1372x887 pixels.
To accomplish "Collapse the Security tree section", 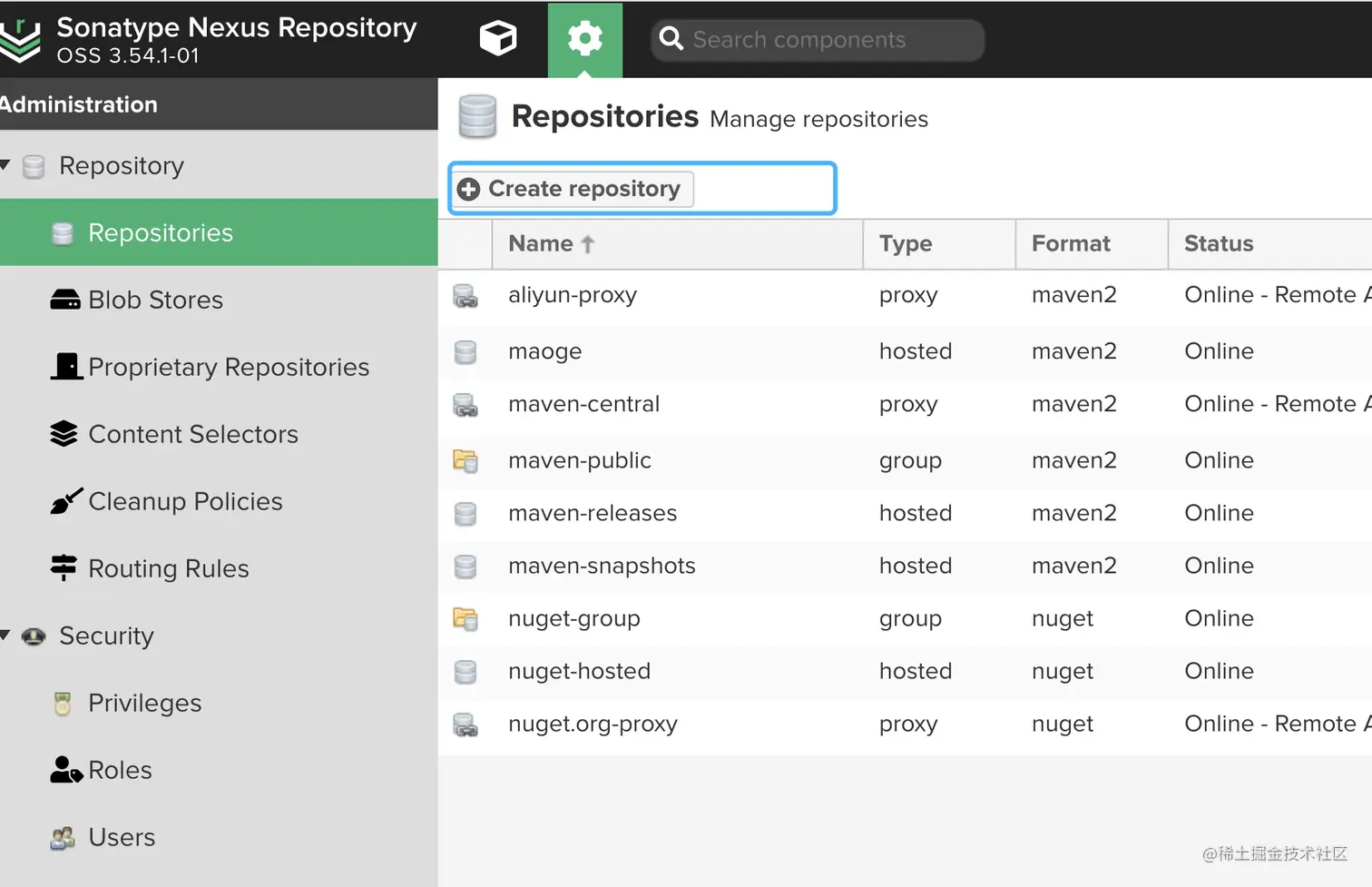I will click(x=5, y=635).
